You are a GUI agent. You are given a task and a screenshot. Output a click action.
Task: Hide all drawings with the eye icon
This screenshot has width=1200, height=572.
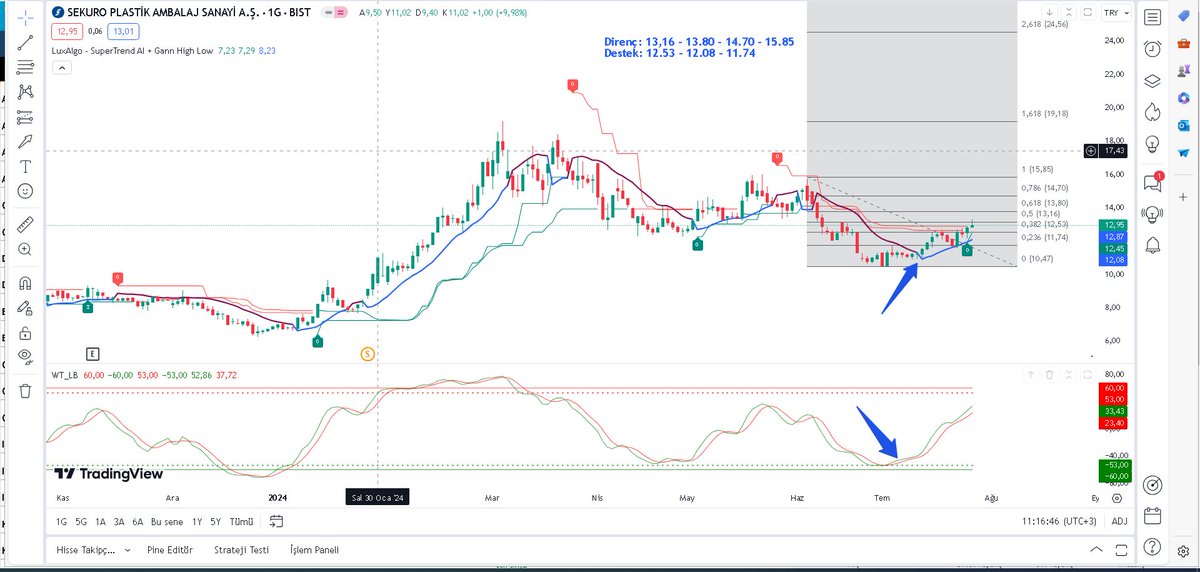pos(25,357)
